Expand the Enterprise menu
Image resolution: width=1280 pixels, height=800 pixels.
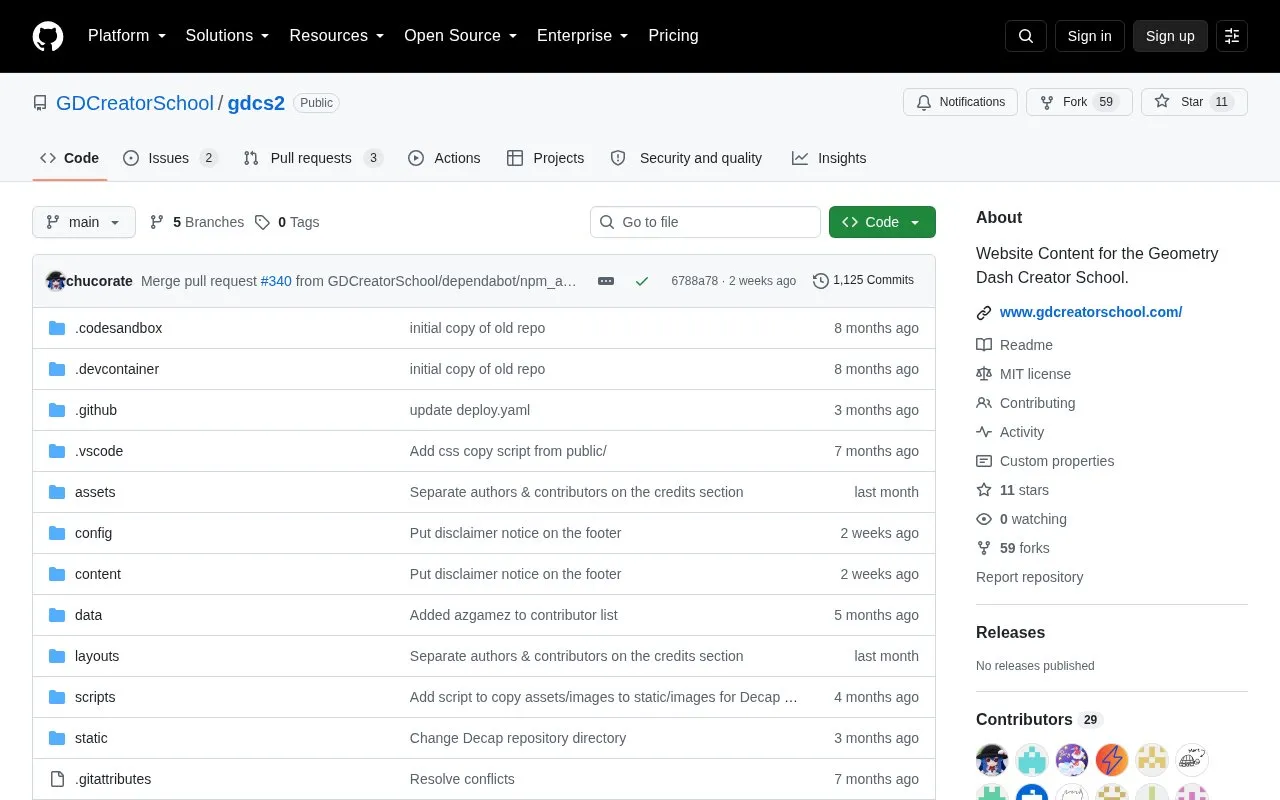(x=583, y=36)
